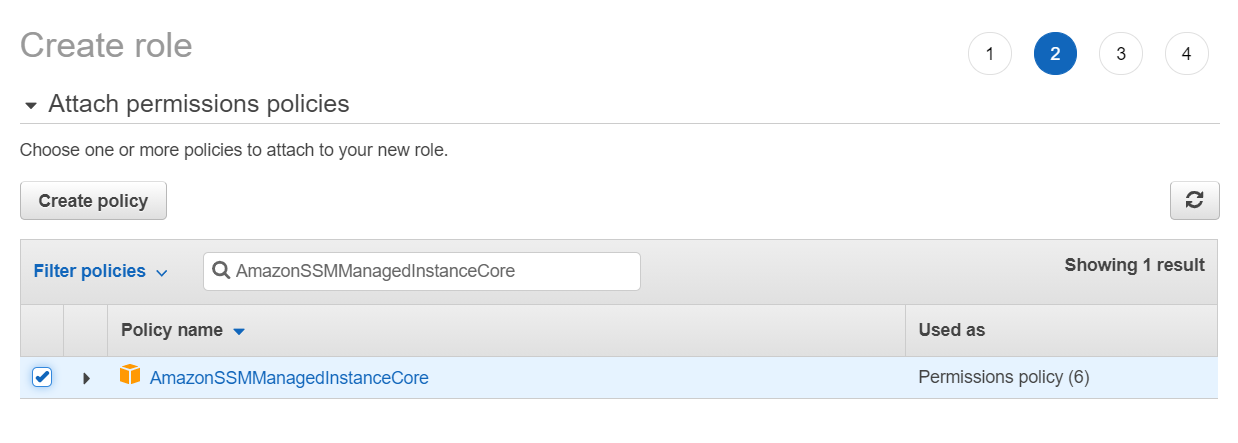The image size is (1238, 443).
Task: Click the Create role page heading
Action: tap(106, 45)
